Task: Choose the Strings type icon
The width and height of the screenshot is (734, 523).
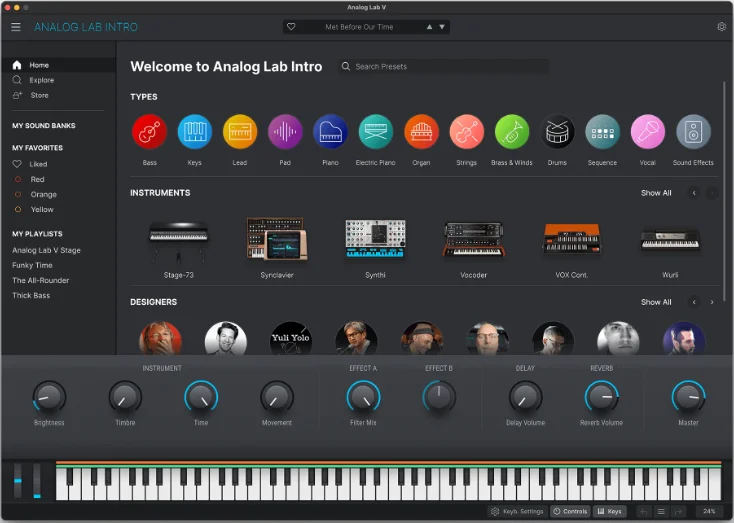Action: click(x=467, y=132)
